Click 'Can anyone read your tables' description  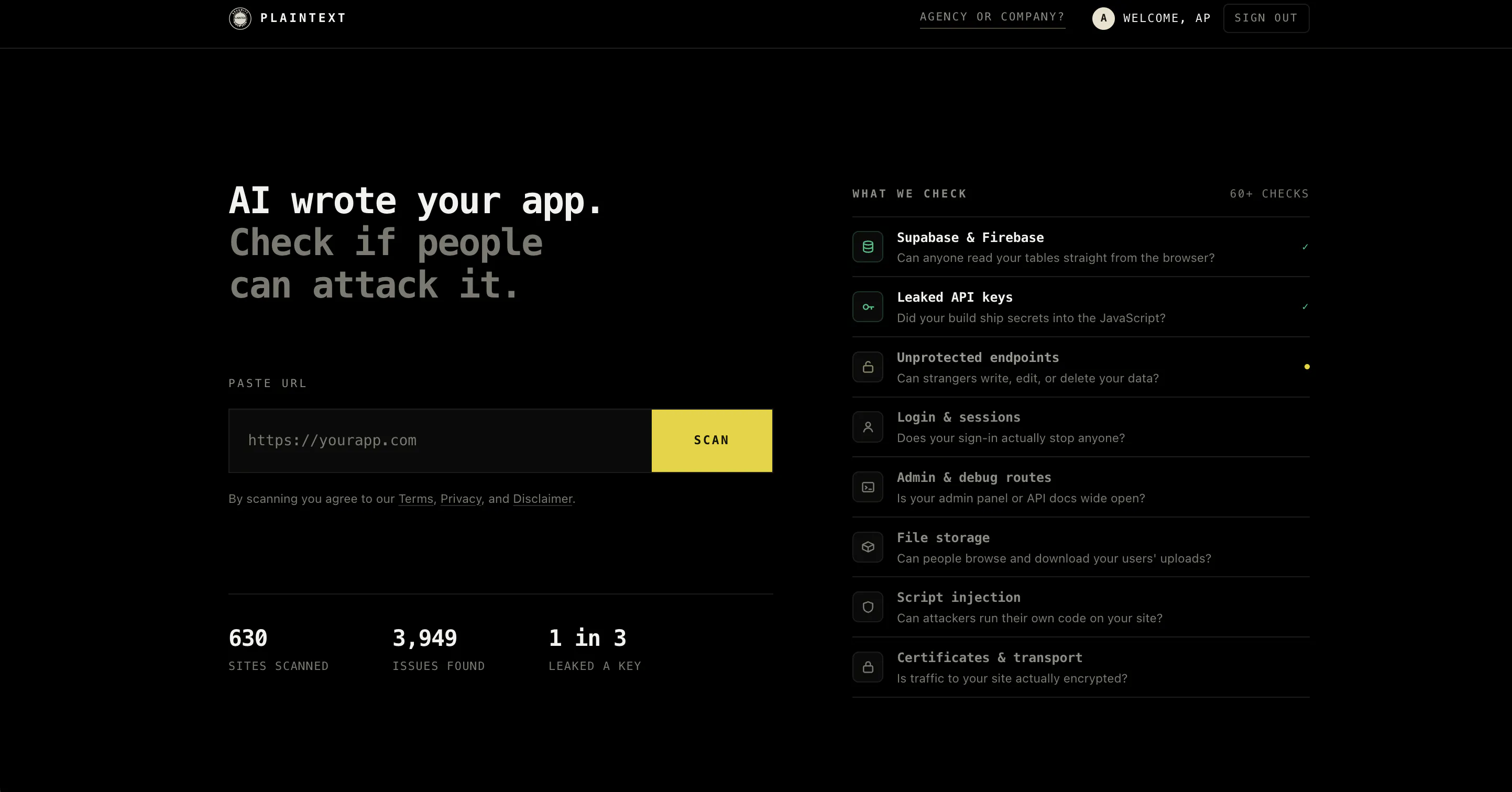point(1055,258)
